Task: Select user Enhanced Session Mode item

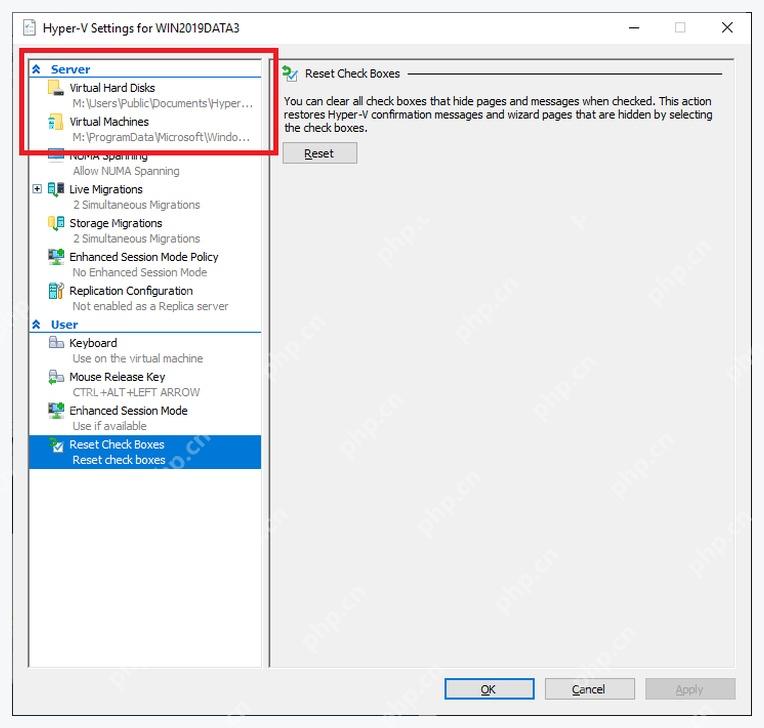Action: tap(128, 411)
